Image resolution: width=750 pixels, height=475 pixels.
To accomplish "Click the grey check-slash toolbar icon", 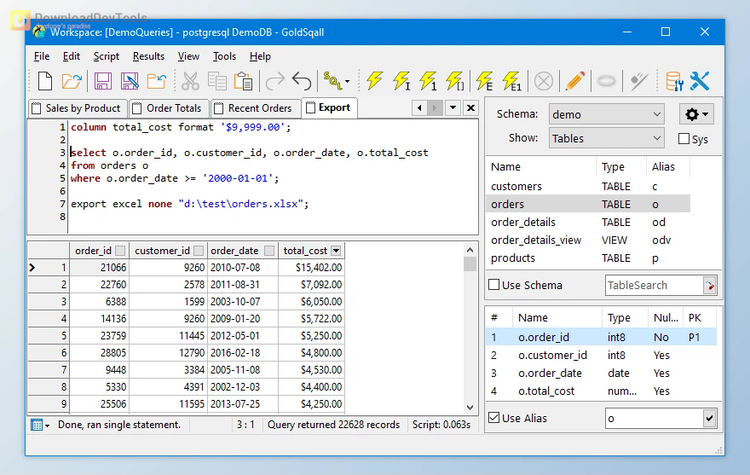I will coord(639,81).
